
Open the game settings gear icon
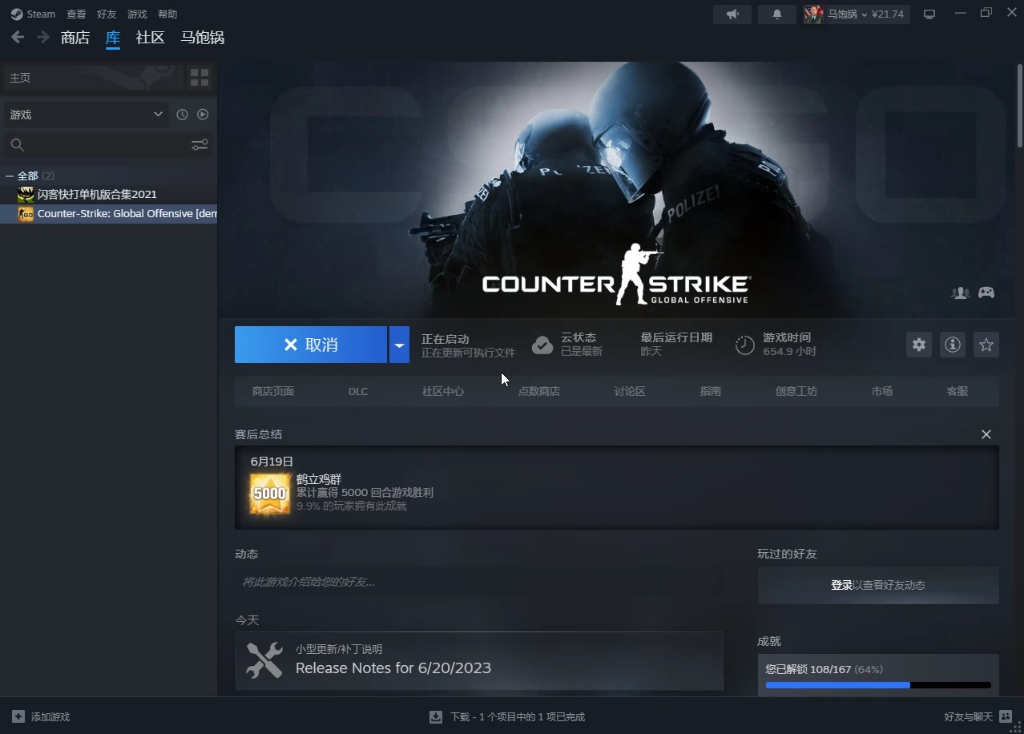click(x=918, y=344)
